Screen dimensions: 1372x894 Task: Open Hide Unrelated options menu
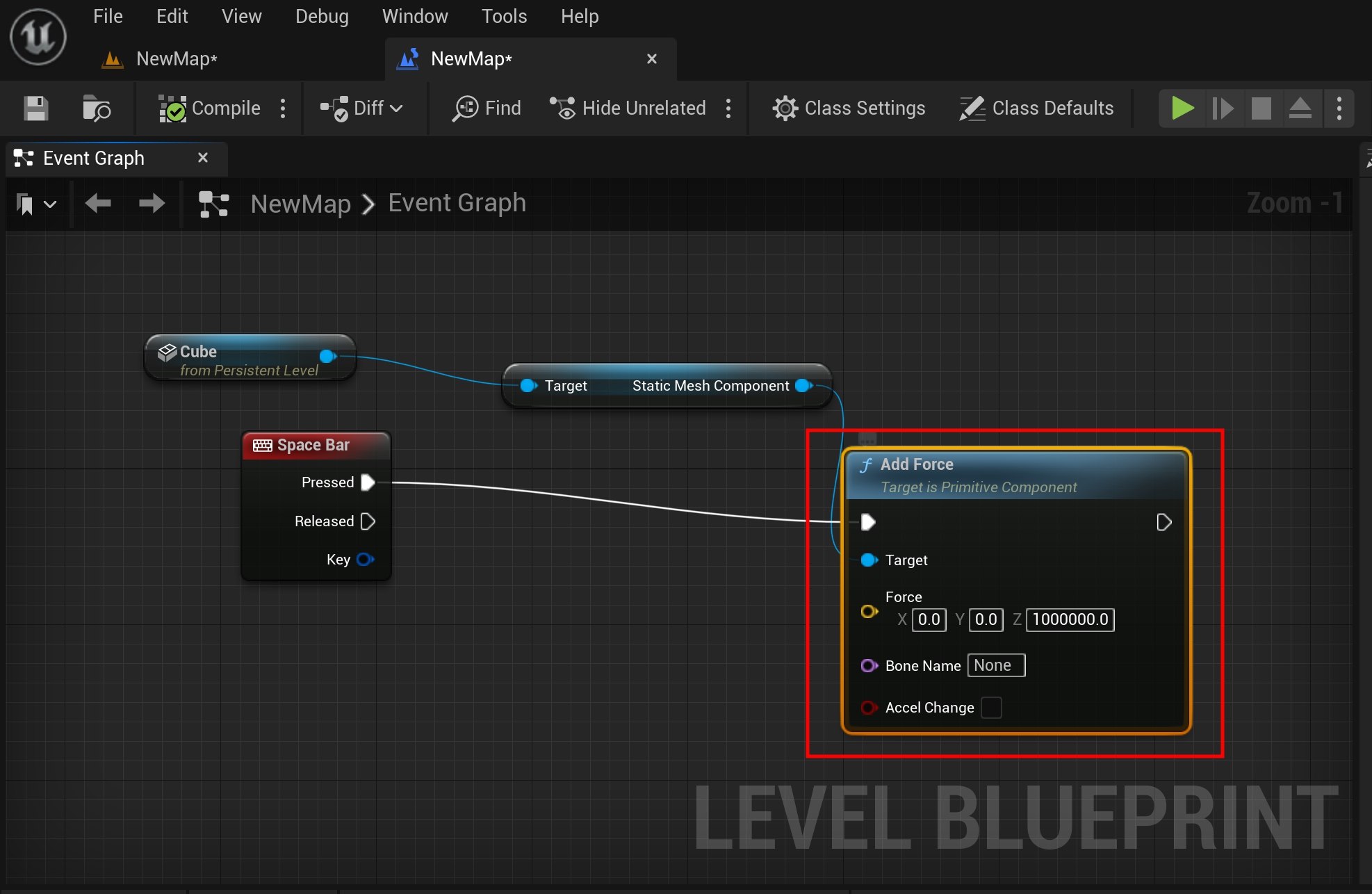point(728,108)
